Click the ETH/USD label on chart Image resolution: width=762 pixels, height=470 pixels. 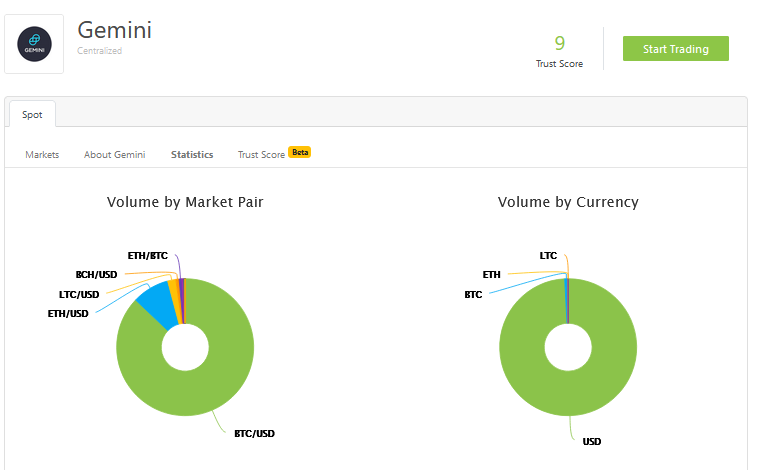coord(68,313)
